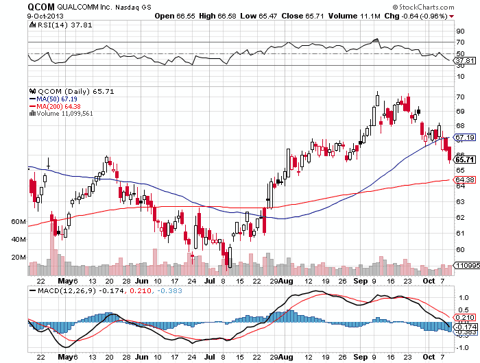This screenshot has height=363, width=480.
Task: Click the RSI(14) 37.81 indicator label
Action: pyautogui.click(x=64, y=25)
